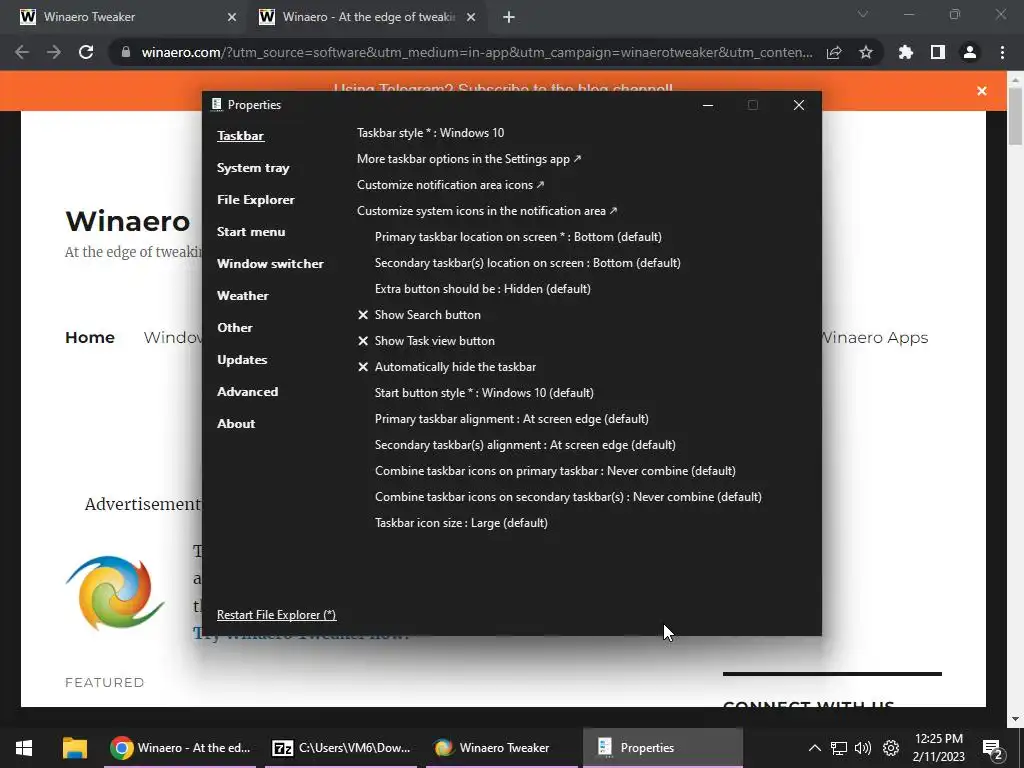Click the Winaero Tweaker swirl logo image

coord(115,593)
